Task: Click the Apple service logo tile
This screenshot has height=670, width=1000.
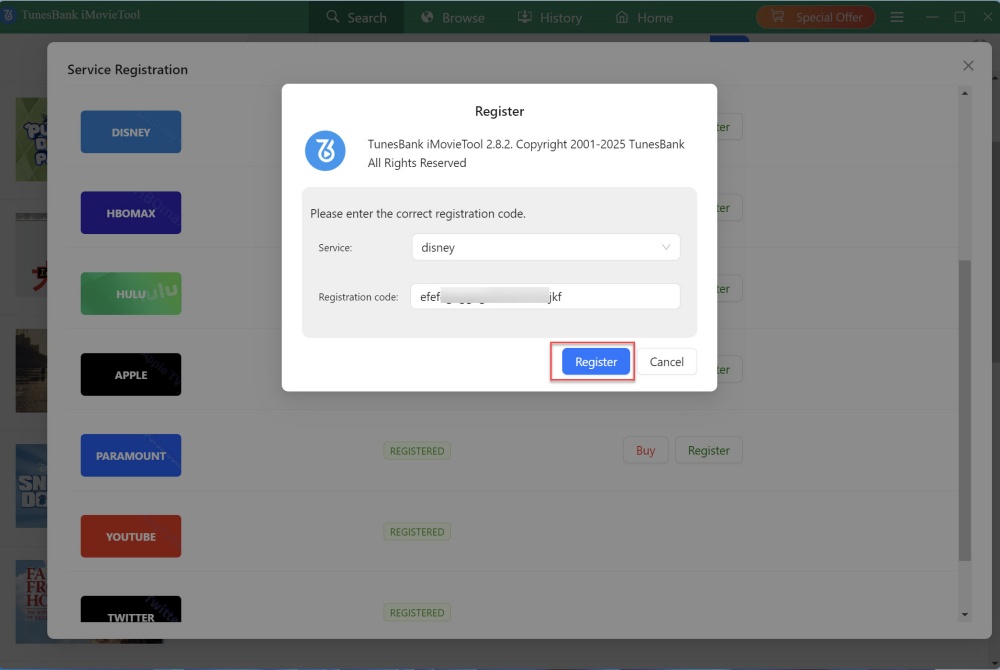Action: click(x=131, y=375)
